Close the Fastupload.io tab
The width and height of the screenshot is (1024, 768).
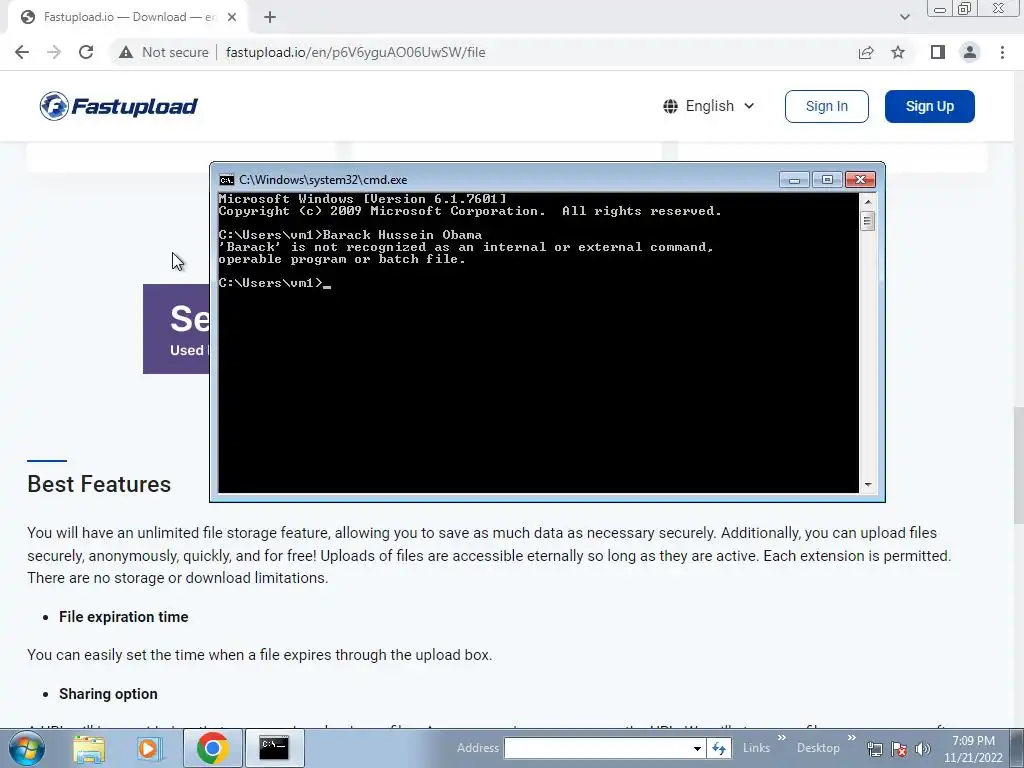[x=232, y=17]
